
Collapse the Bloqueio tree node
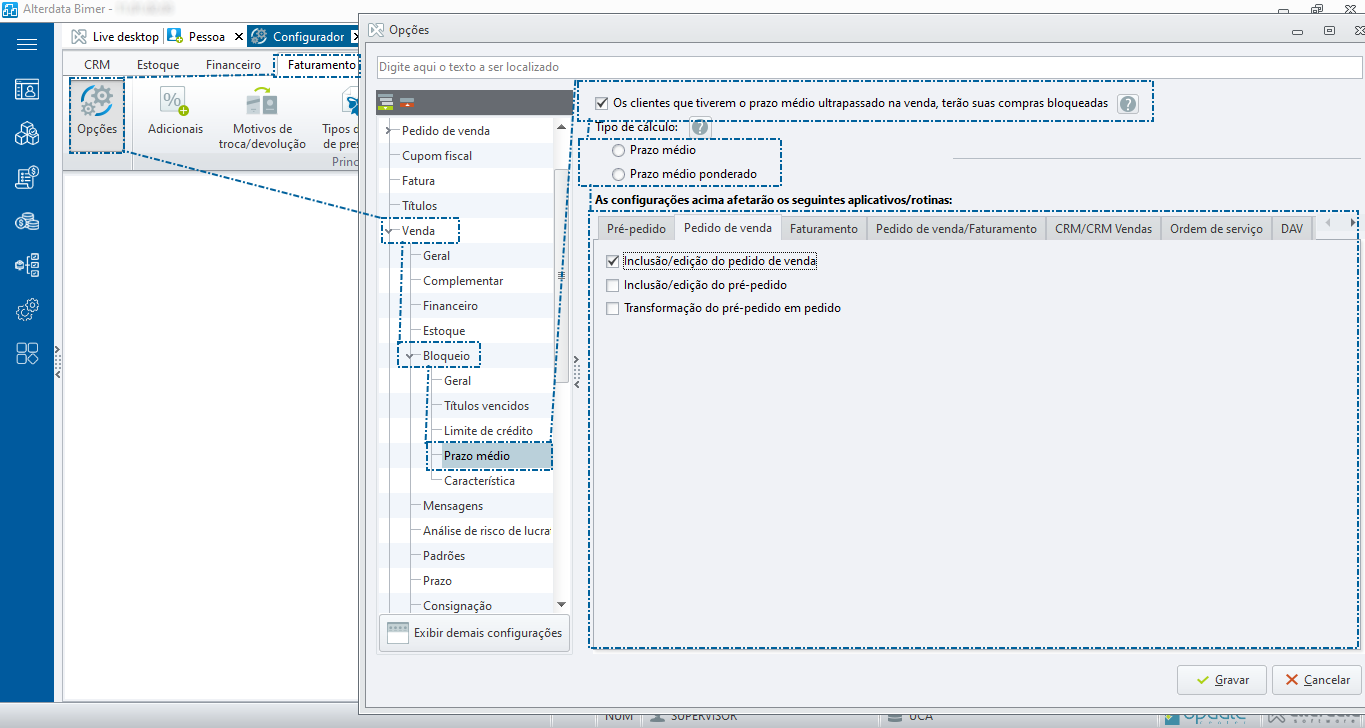click(410, 356)
